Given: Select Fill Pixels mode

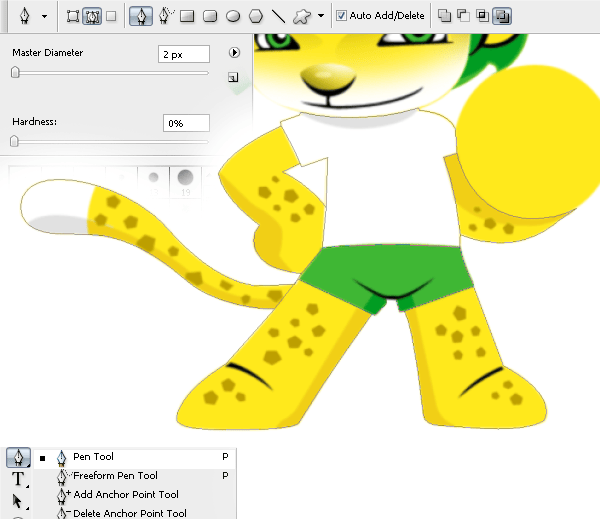Looking at the screenshot, I should (x=111, y=16).
